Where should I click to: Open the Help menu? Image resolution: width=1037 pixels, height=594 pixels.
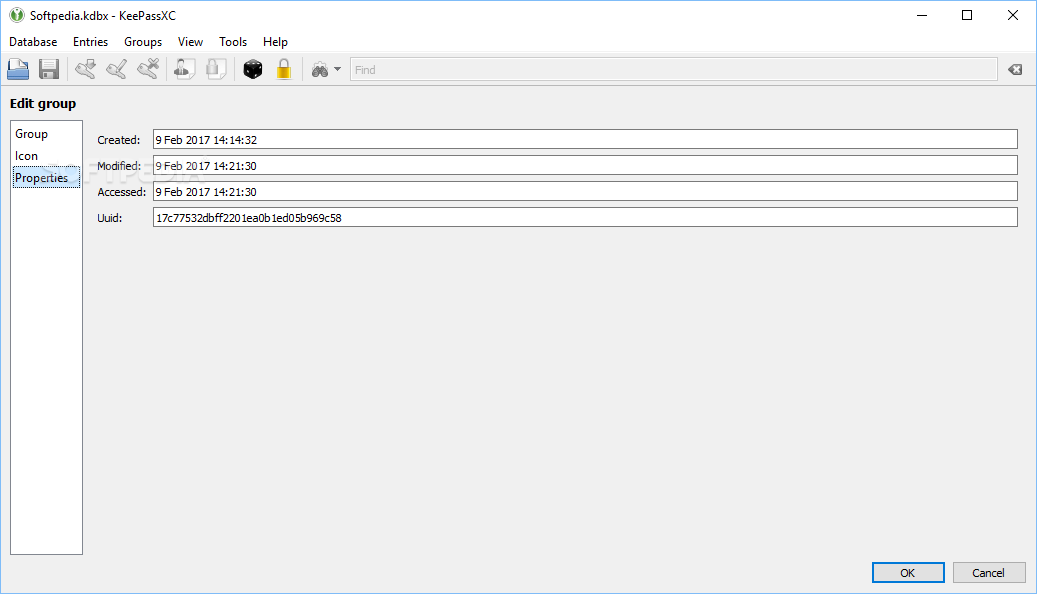pos(275,42)
